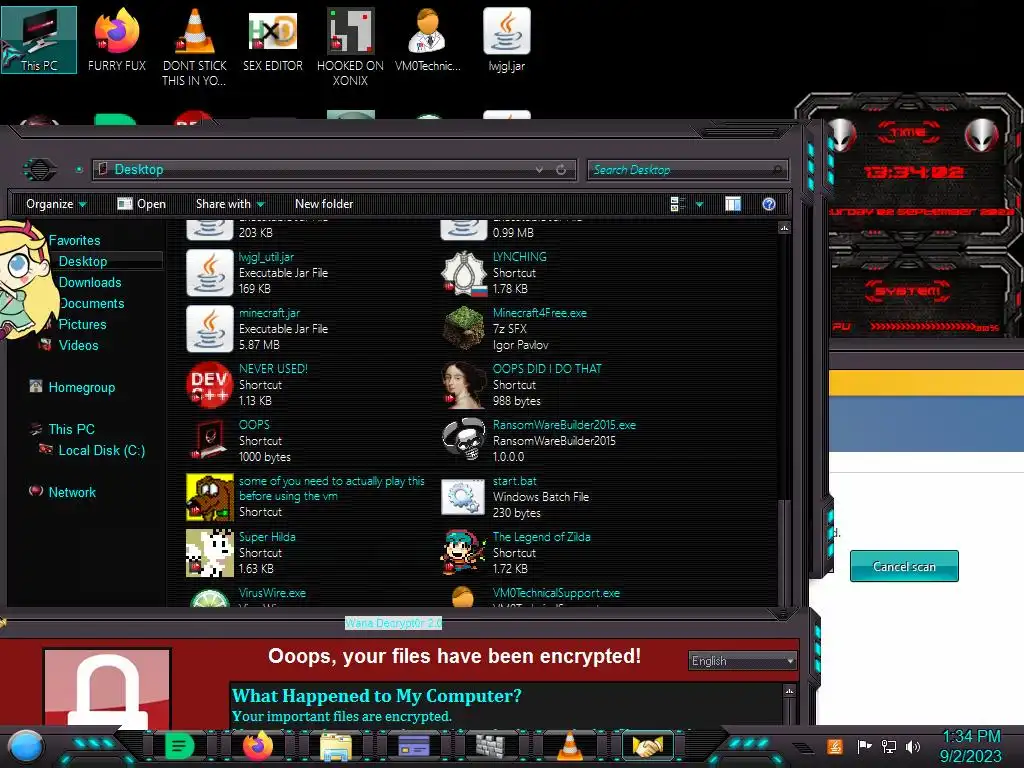Click the Desktop address bar path
The height and width of the screenshot is (768, 1024).
pos(138,170)
